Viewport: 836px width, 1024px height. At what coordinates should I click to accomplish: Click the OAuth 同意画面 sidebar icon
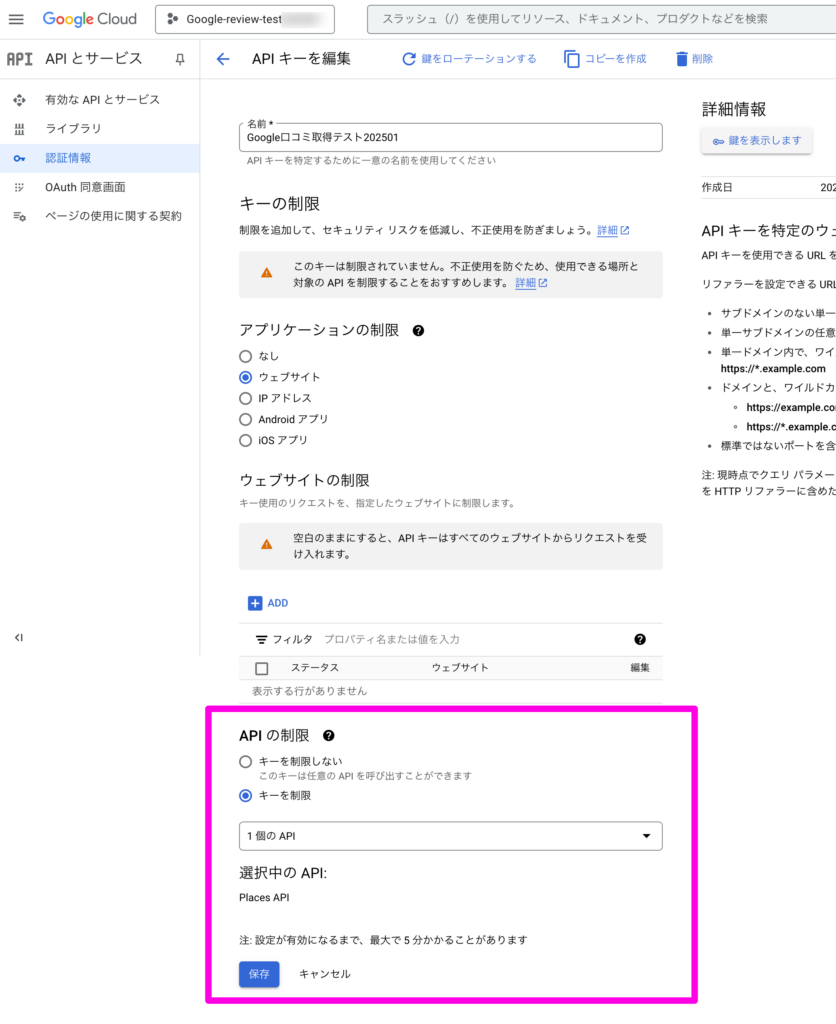[20, 187]
